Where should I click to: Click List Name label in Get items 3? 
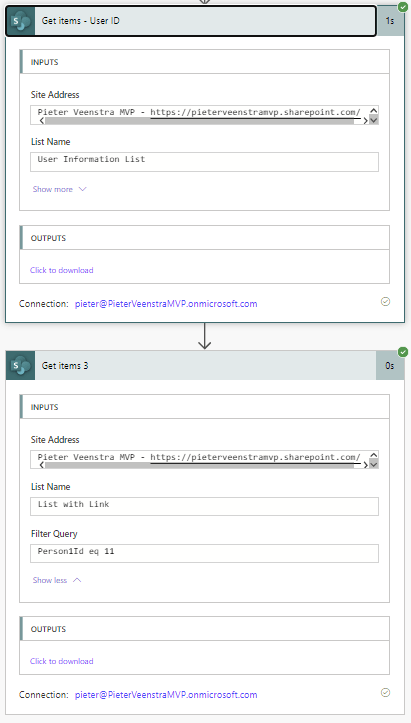[50, 487]
